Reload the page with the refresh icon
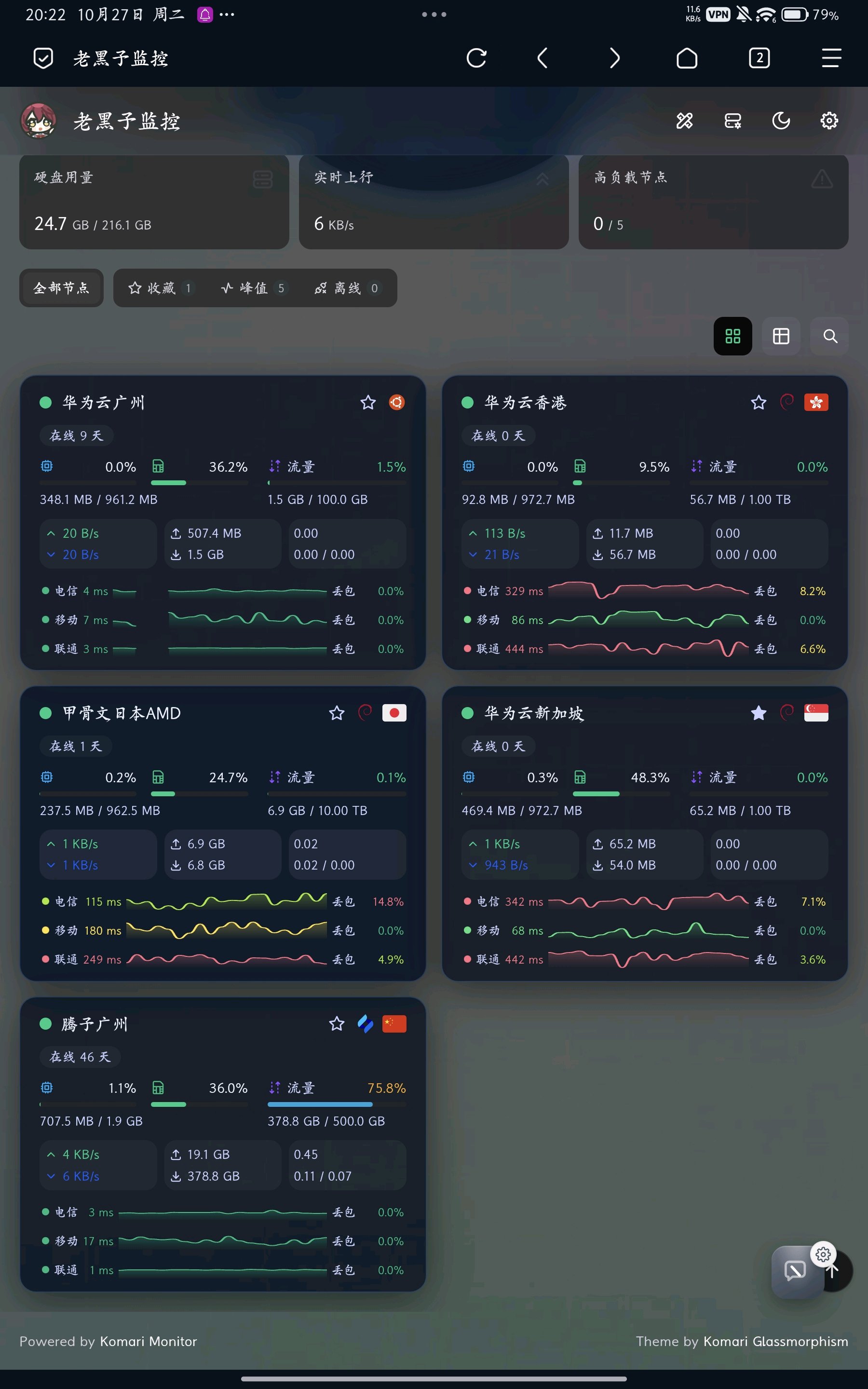The height and width of the screenshot is (1389, 868). click(x=476, y=58)
